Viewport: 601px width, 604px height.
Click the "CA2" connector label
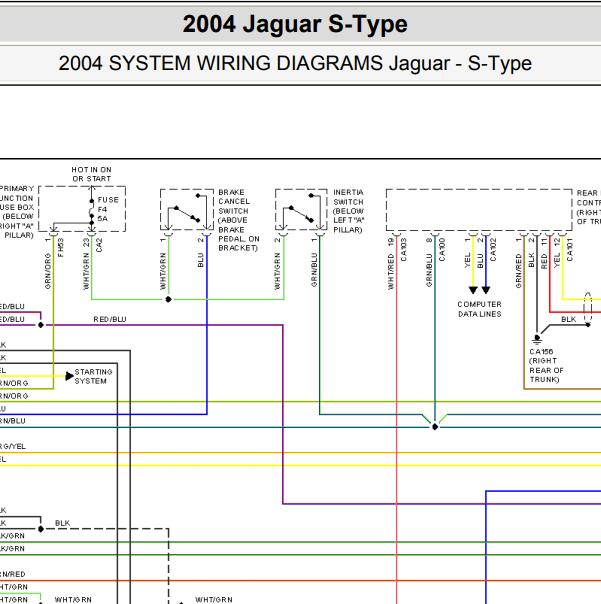point(99,245)
